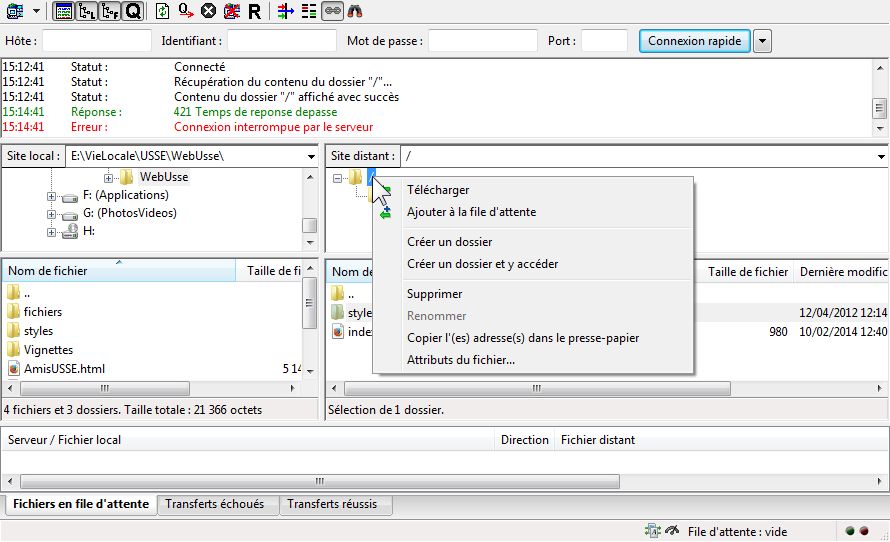
Task: Click the cancel current operation icon
Action: click(x=208, y=11)
